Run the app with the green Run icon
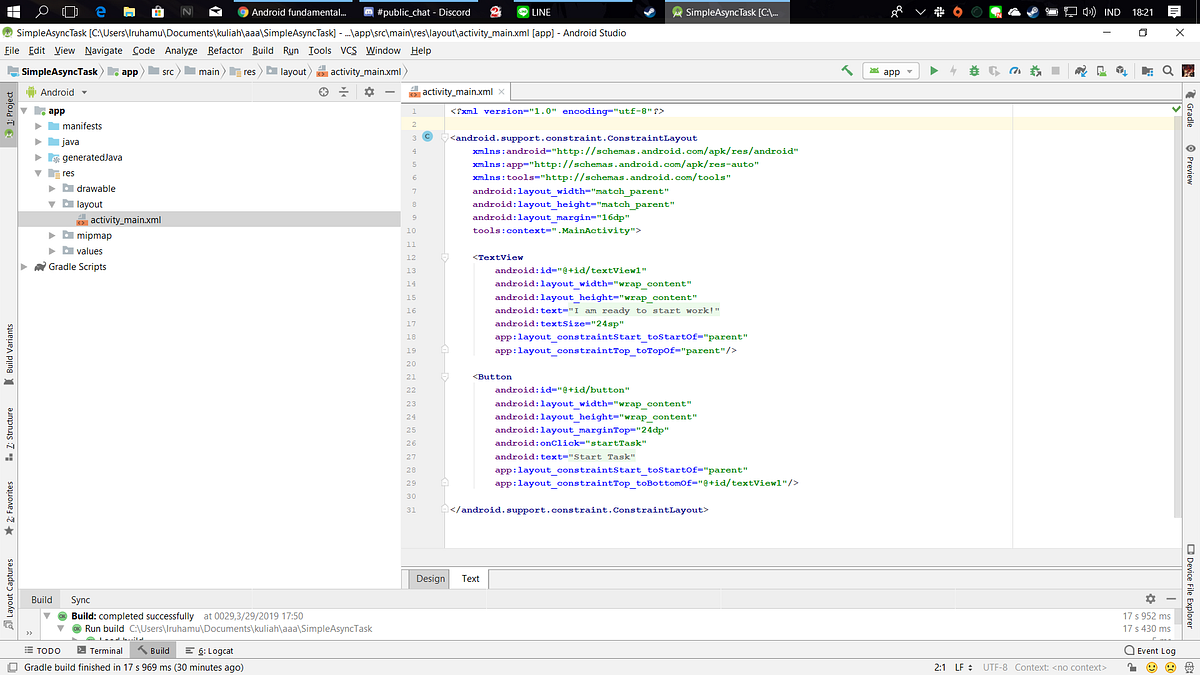This screenshot has height=675, width=1200. pyautogui.click(x=934, y=71)
